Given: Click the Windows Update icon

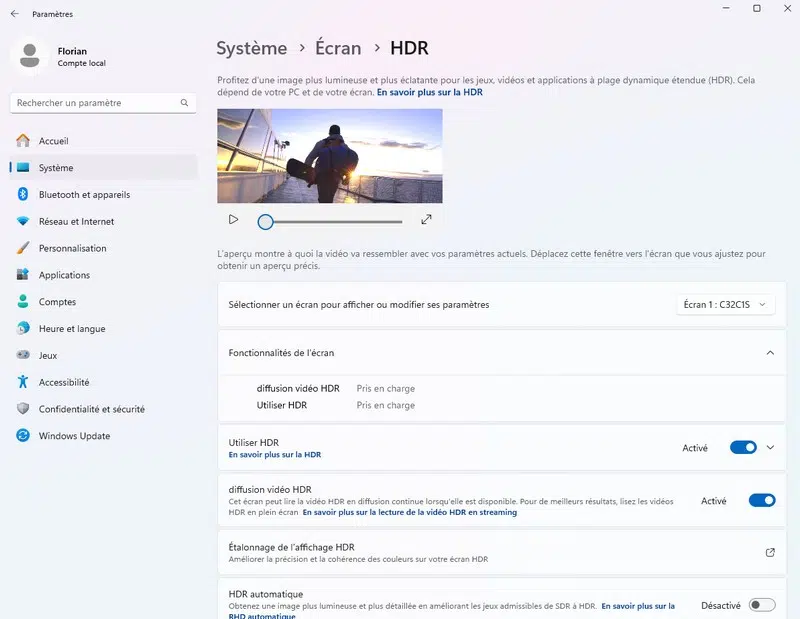Looking at the screenshot, I should [23, 436].
